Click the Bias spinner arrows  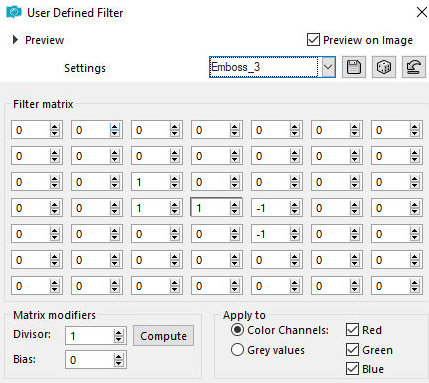click(119, 360)
